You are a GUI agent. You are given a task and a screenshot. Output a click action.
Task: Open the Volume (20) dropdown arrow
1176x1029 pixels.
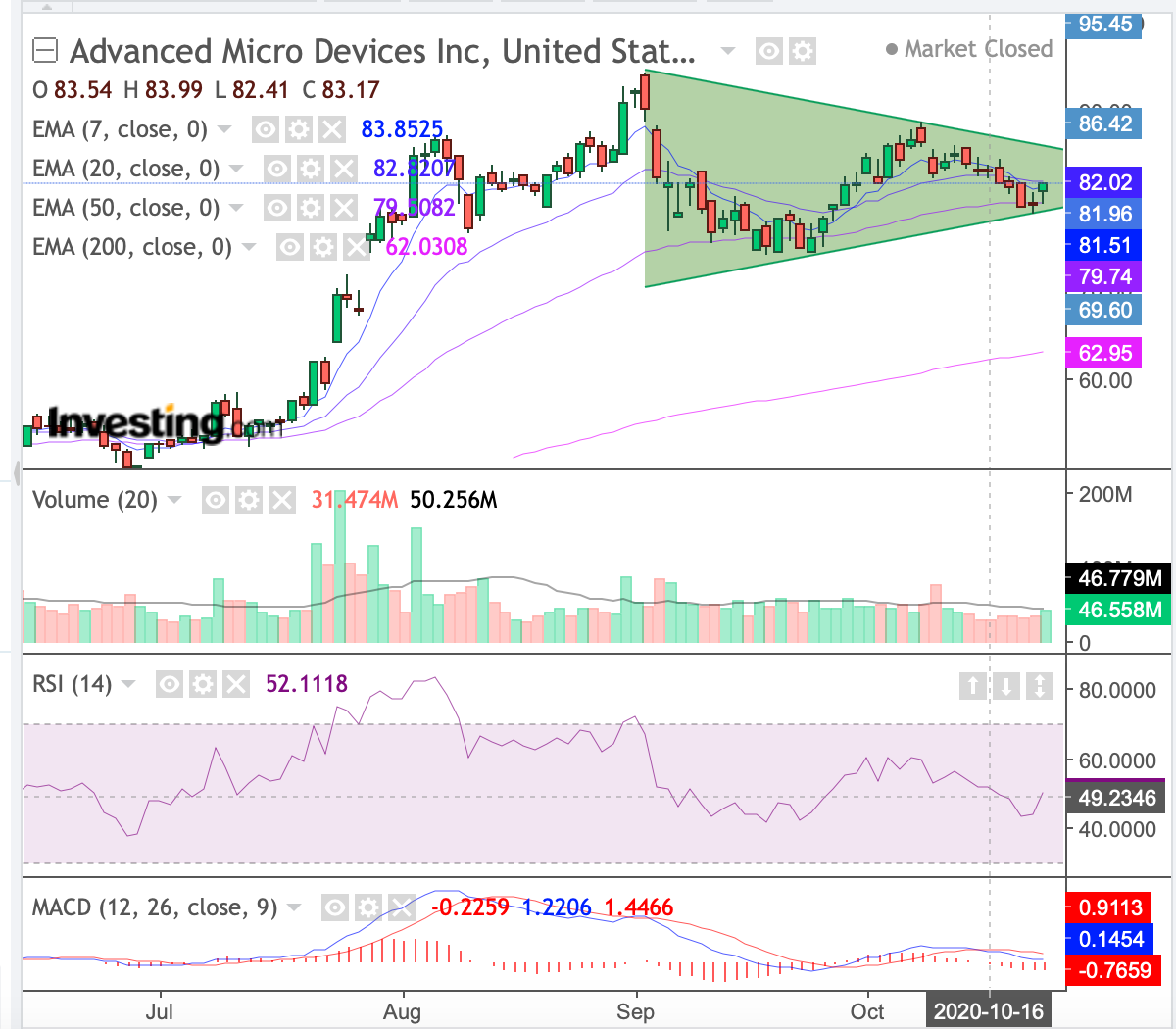174,500
